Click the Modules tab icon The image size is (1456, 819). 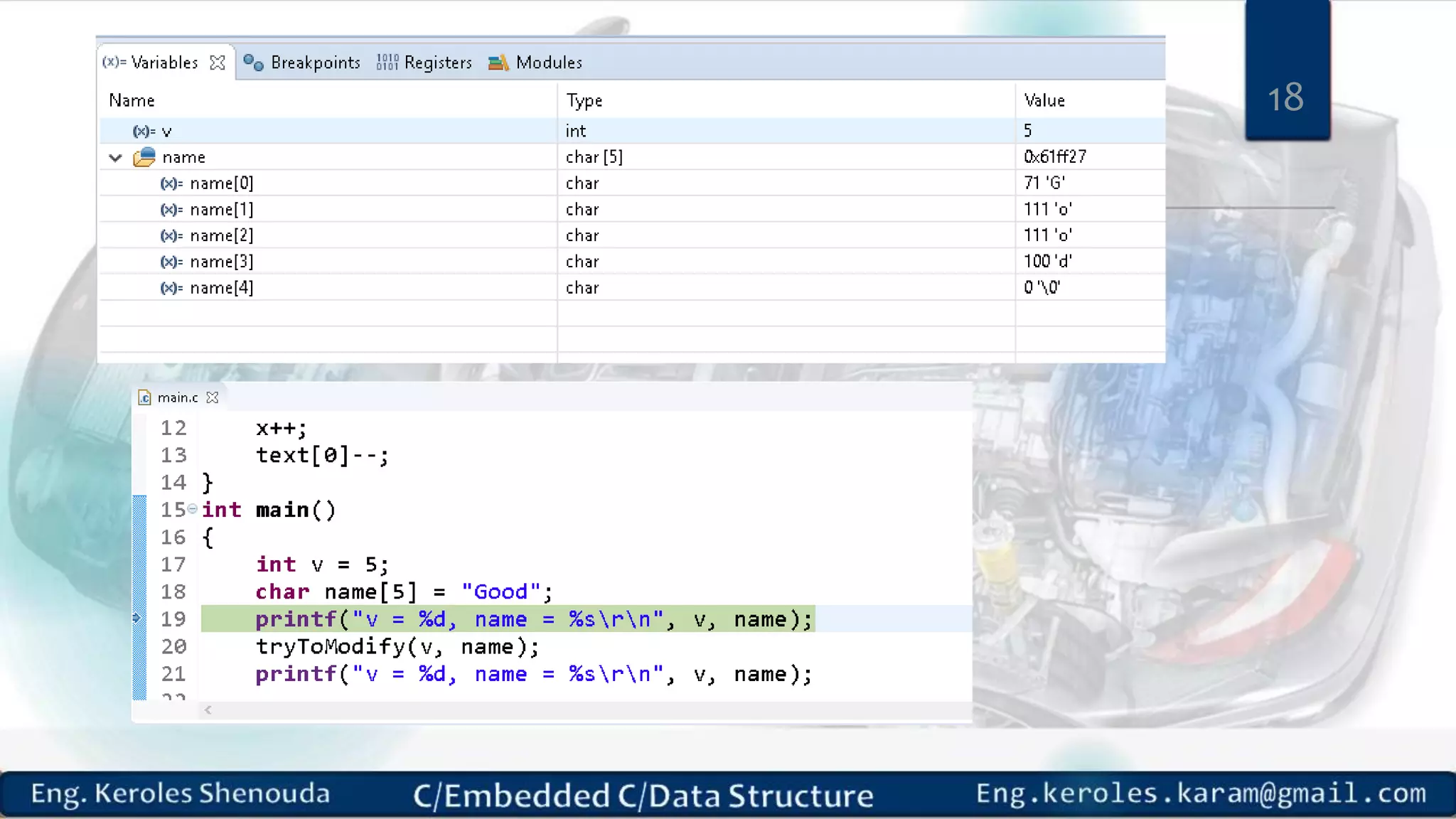point(498,63)
